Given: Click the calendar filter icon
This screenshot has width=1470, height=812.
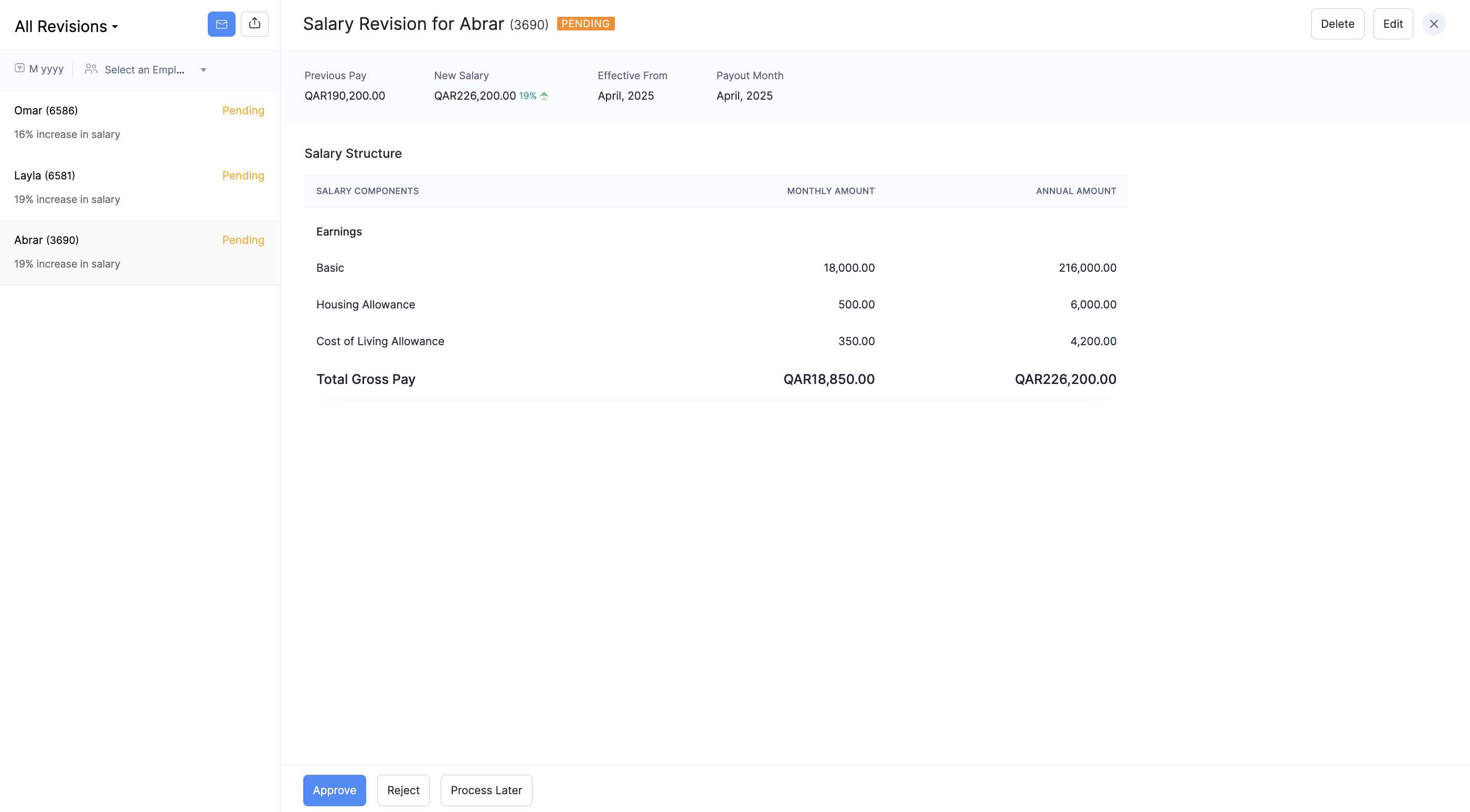Looking at the screenshot, I should click(19, 69).
